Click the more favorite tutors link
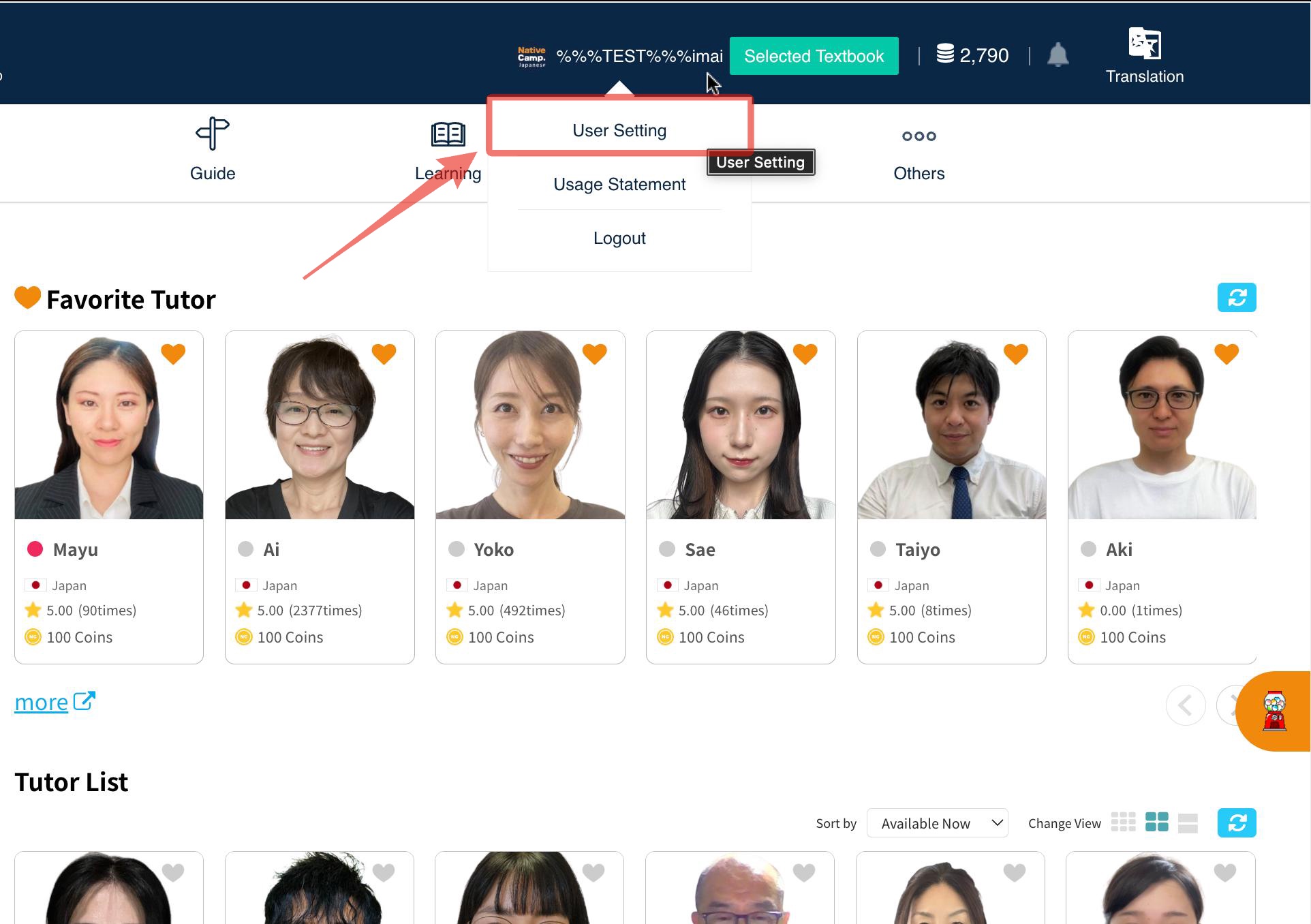The height and width of the screenshot is (924, 1311). [x=41, y=702]
